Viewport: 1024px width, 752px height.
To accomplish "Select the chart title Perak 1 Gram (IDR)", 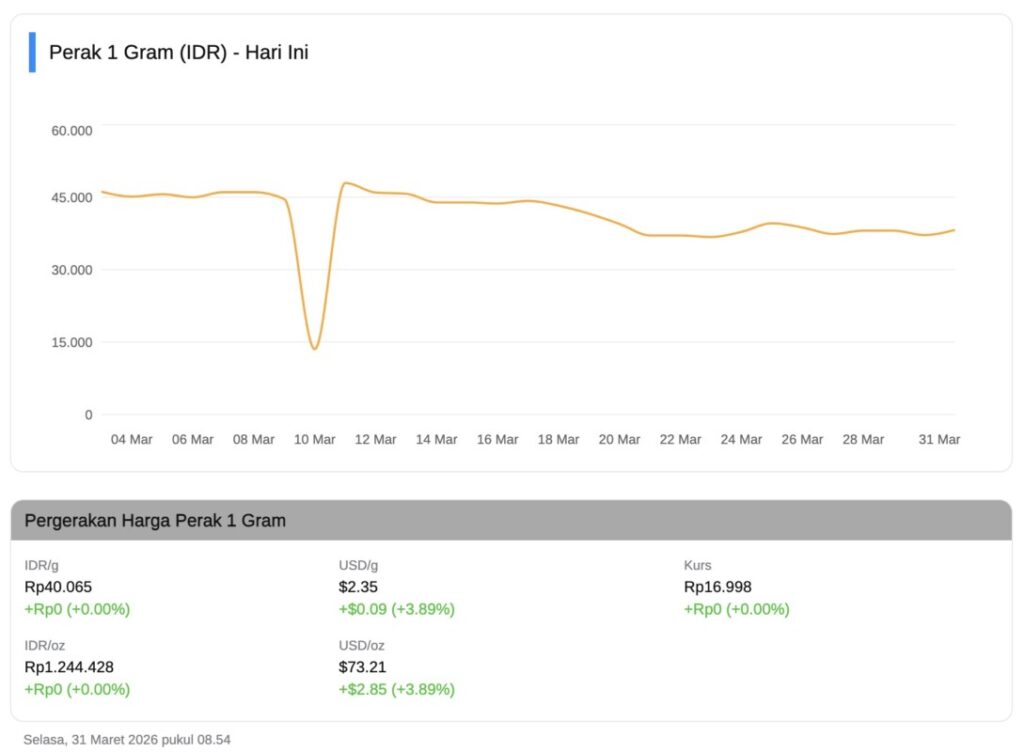I will tap(178, 52).
